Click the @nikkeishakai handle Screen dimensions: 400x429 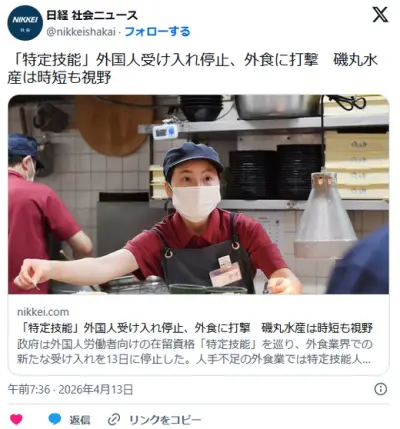pyautogui.click(x=81, y=32)
